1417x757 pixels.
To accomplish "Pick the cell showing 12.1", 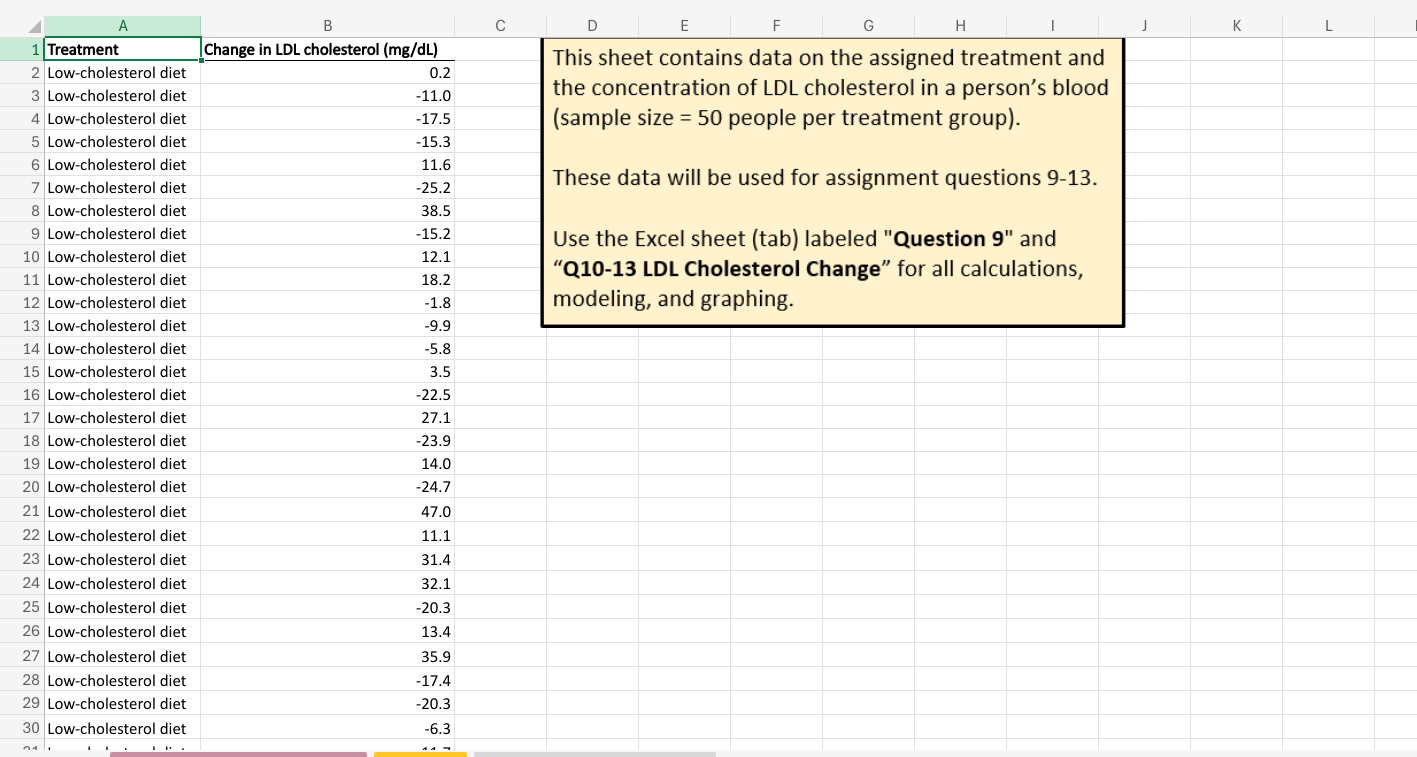I will 327,257.
